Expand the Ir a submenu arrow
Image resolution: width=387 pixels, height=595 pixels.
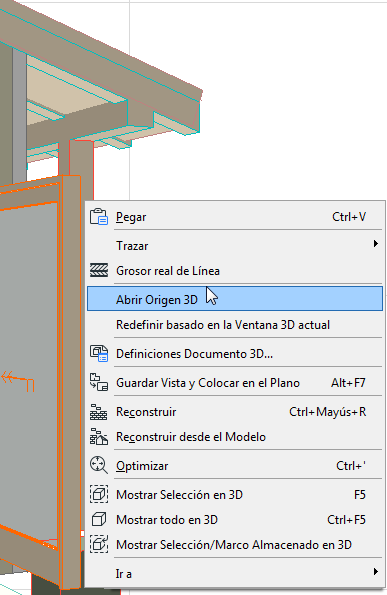coord(376,571)
